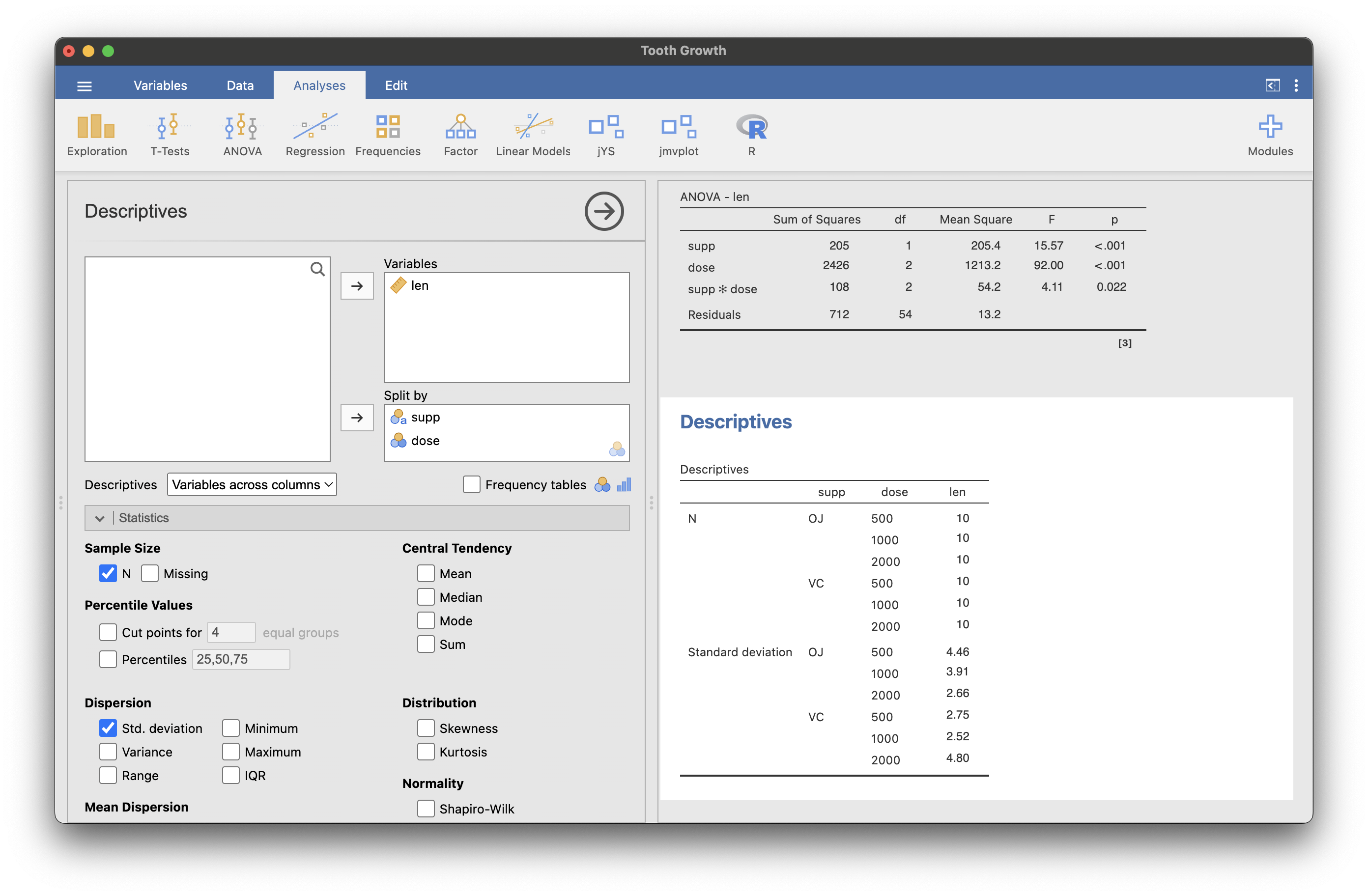Move variable into the Variables box
Screen dimensions: 1368x896
[x=357, y=285]
